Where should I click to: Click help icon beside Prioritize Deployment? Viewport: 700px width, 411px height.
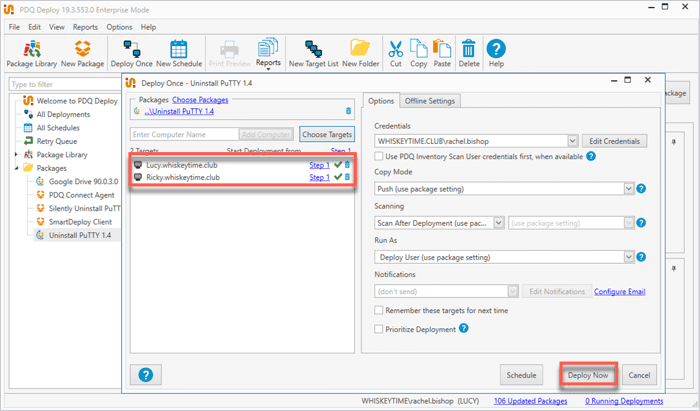(464, 329)
